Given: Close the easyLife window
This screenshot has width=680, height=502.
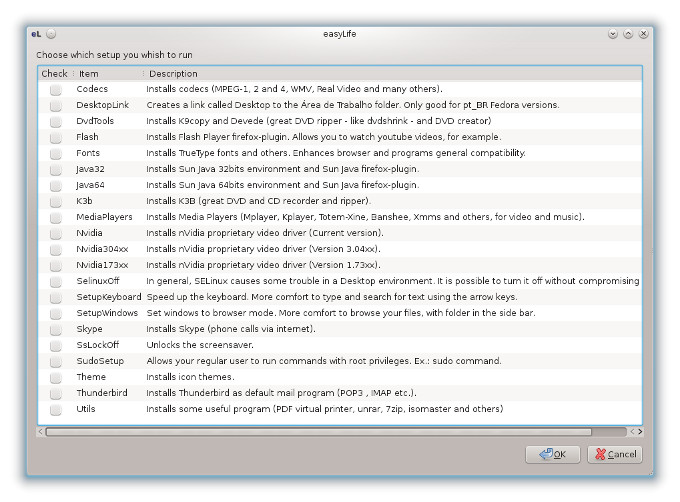Looking at the screenshot, I should click(643, 34).
